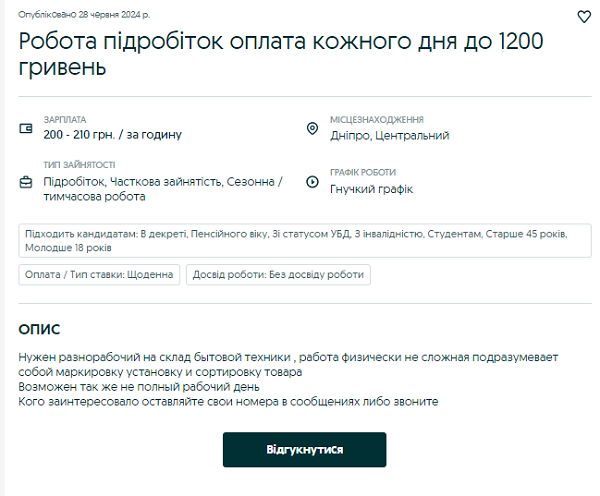The width and height of the screenshot is (600, 496).
Task: Click the Гнучкий графік schedule text
Action: pyautogui.click(x=371, y=189)
